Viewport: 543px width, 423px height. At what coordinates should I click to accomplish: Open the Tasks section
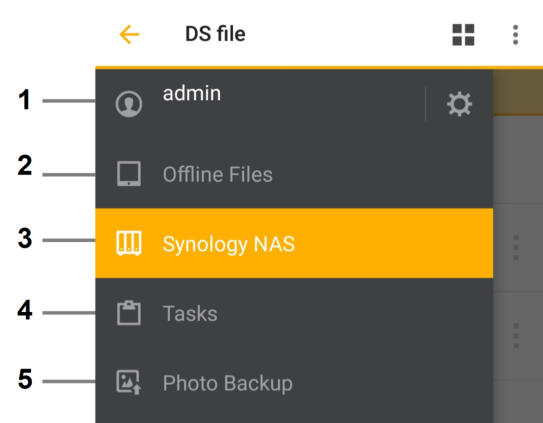pyautogui.click(x=294, y=313)
